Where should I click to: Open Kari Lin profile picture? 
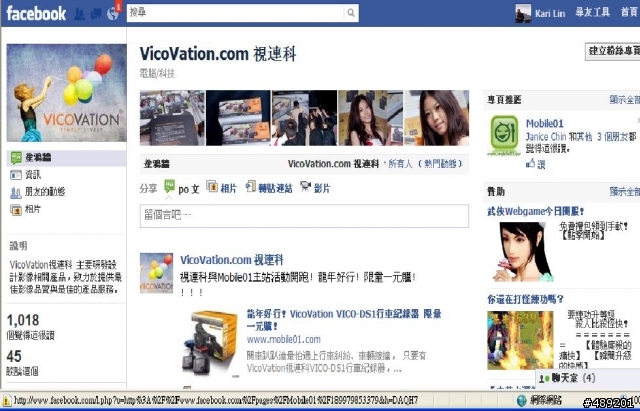523,13
